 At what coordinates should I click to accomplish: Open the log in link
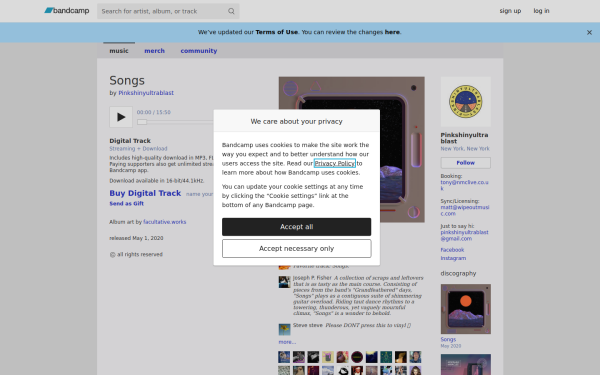[541, 11]
